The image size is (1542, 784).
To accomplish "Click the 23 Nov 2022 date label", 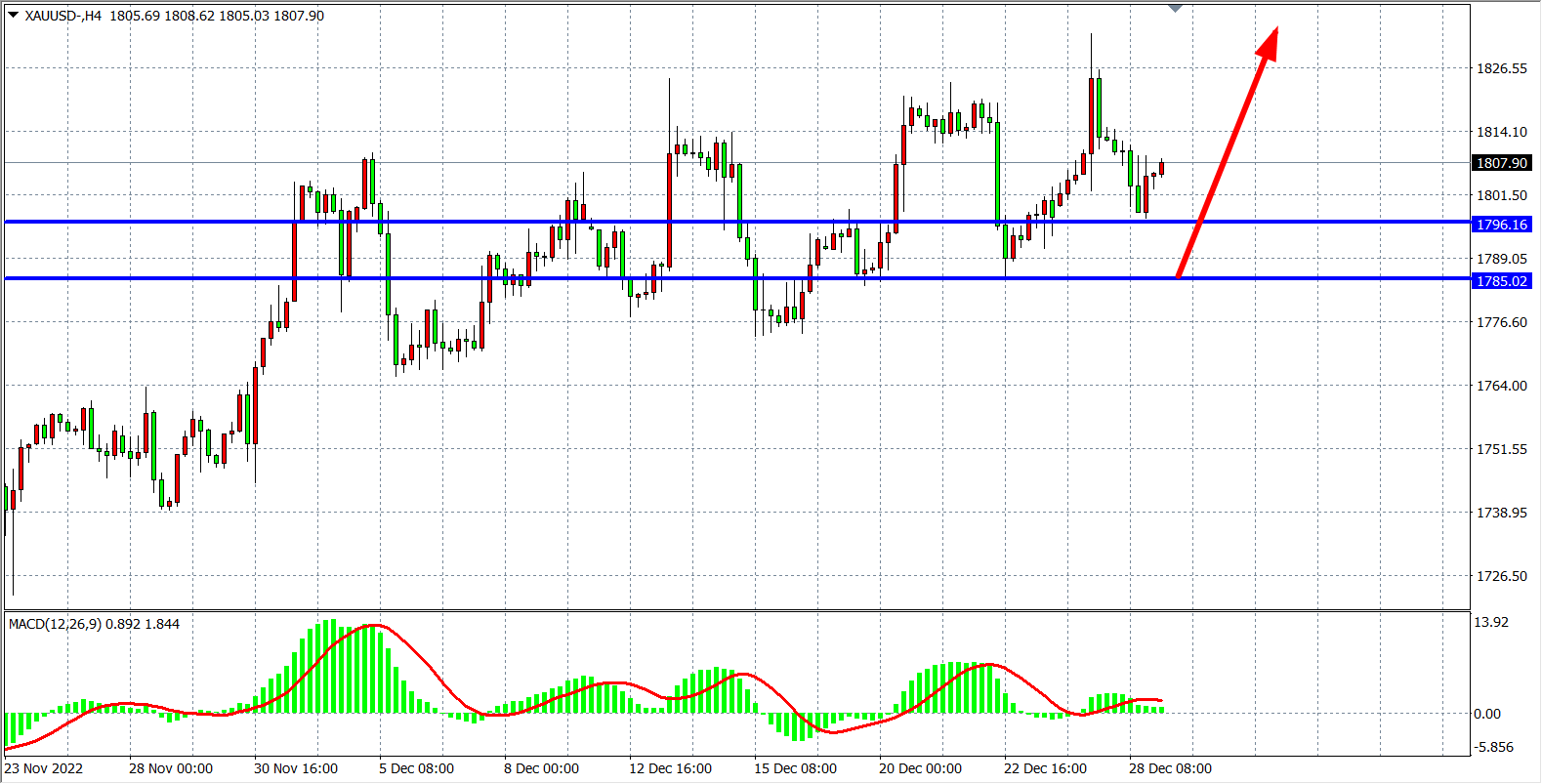I will click(x=44, y=768).
